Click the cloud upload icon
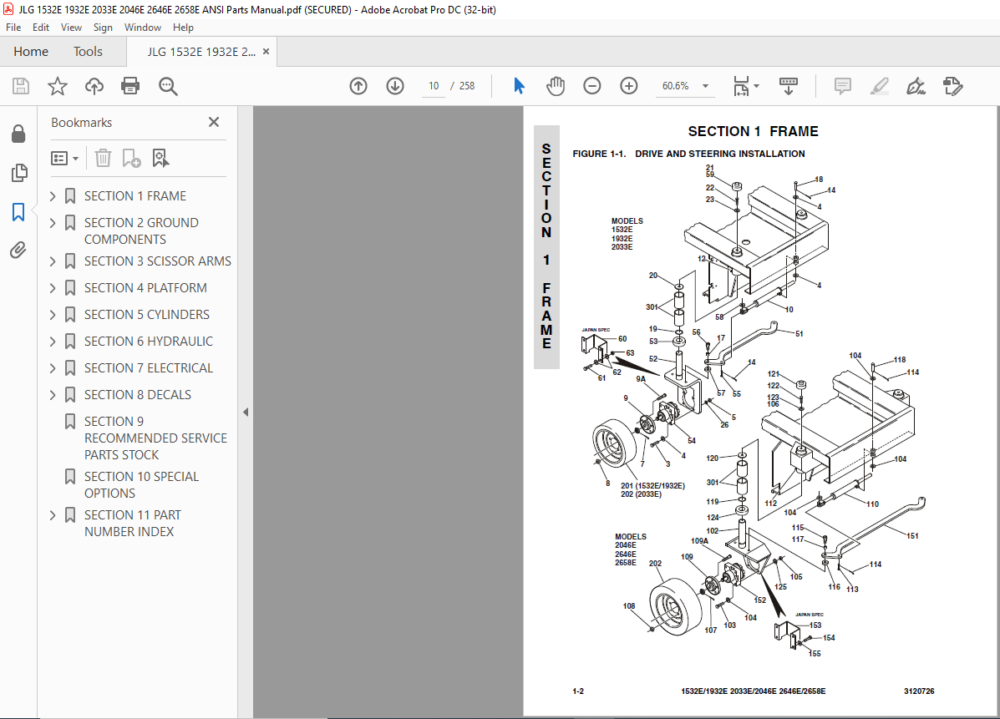1000x719 pixels. tap(94, 86)
